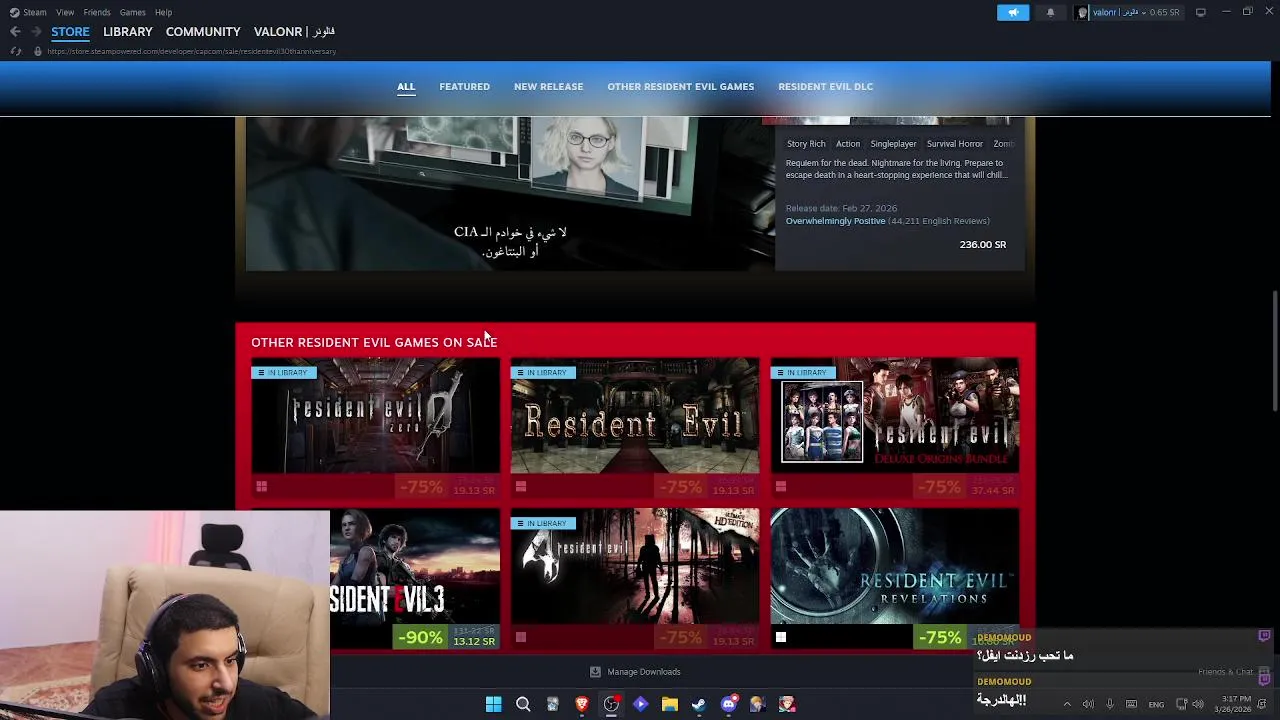
Task: Open File Explorer from the taskbar
Action: pyautogui.click(x=669, y=704)
